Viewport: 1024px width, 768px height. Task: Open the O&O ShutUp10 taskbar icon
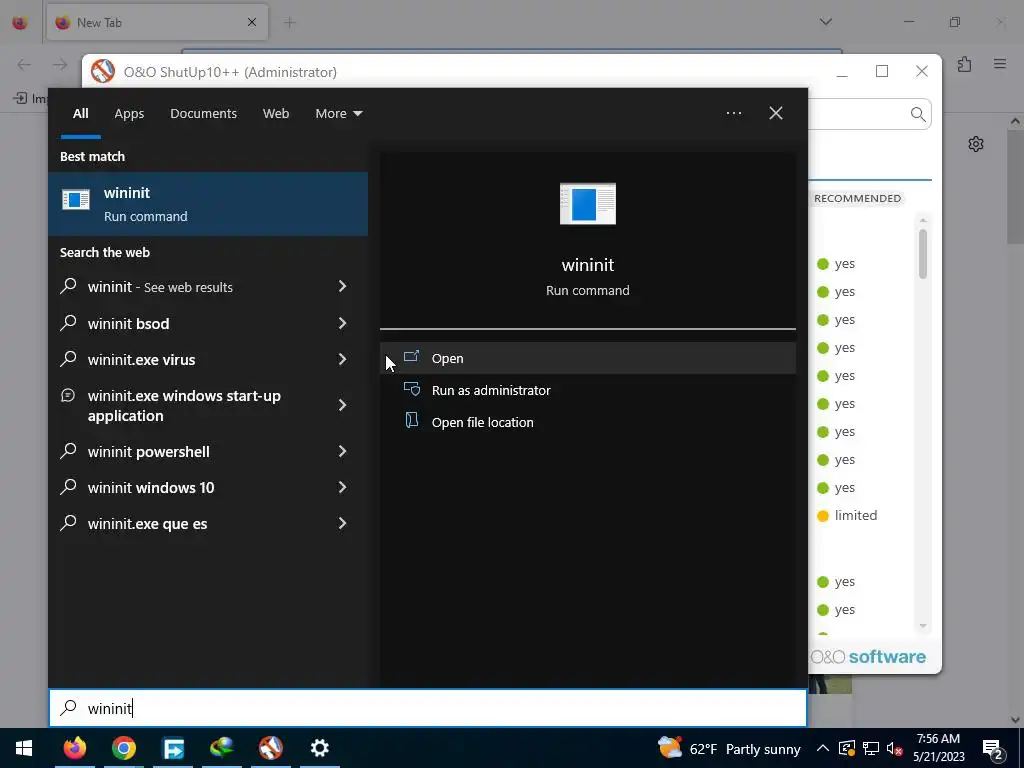(x=270, y=748)
